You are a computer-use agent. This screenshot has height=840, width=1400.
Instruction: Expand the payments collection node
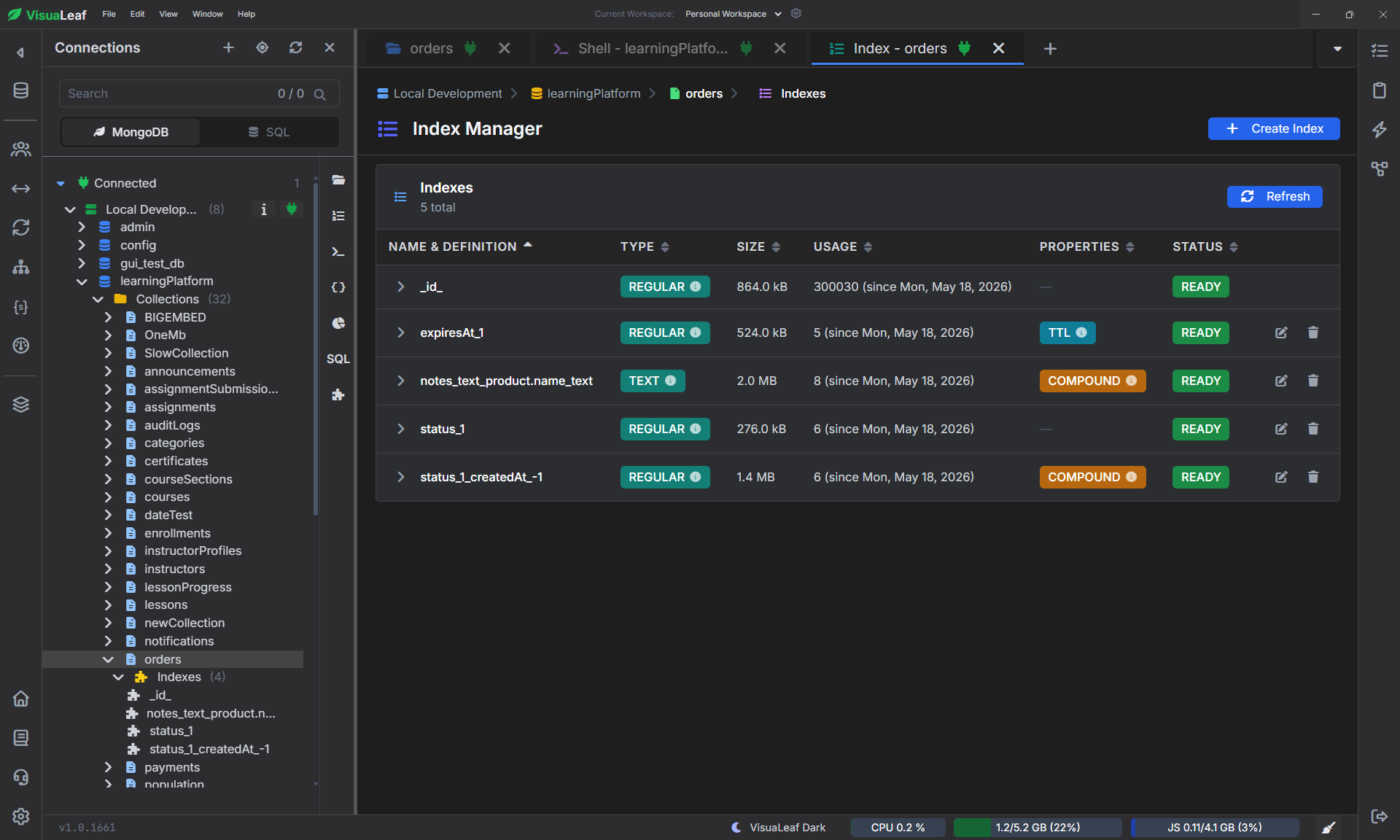[108, 767]
